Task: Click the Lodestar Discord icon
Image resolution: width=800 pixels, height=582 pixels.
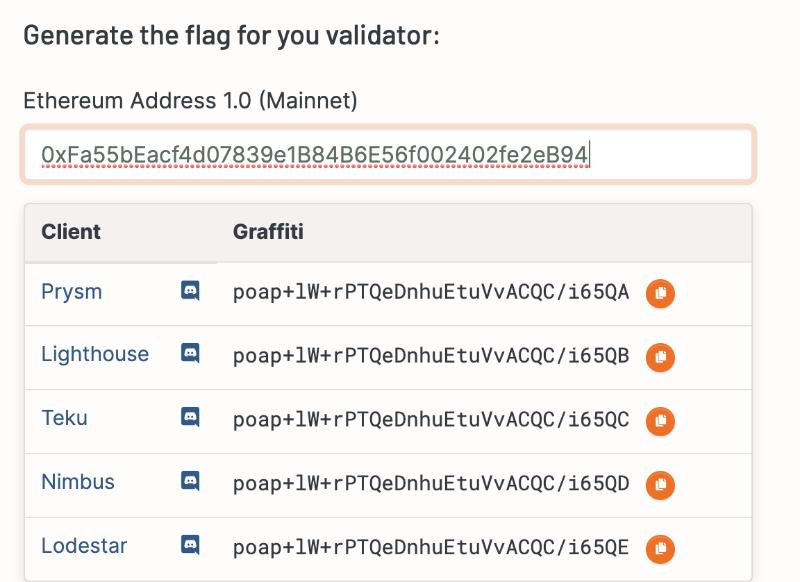Action: click(190, 545)
